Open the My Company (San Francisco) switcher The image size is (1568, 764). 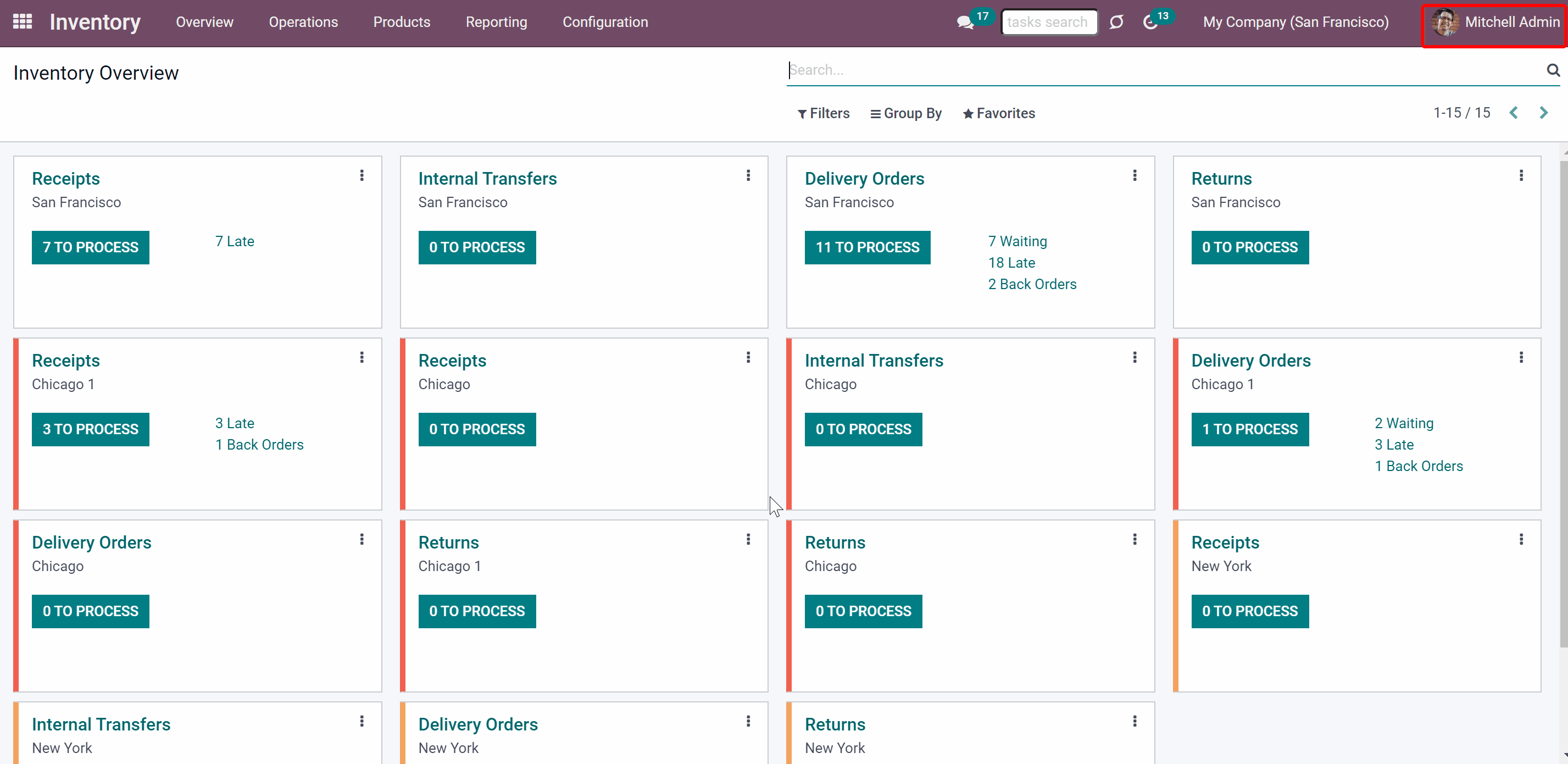click(1296, 22)
